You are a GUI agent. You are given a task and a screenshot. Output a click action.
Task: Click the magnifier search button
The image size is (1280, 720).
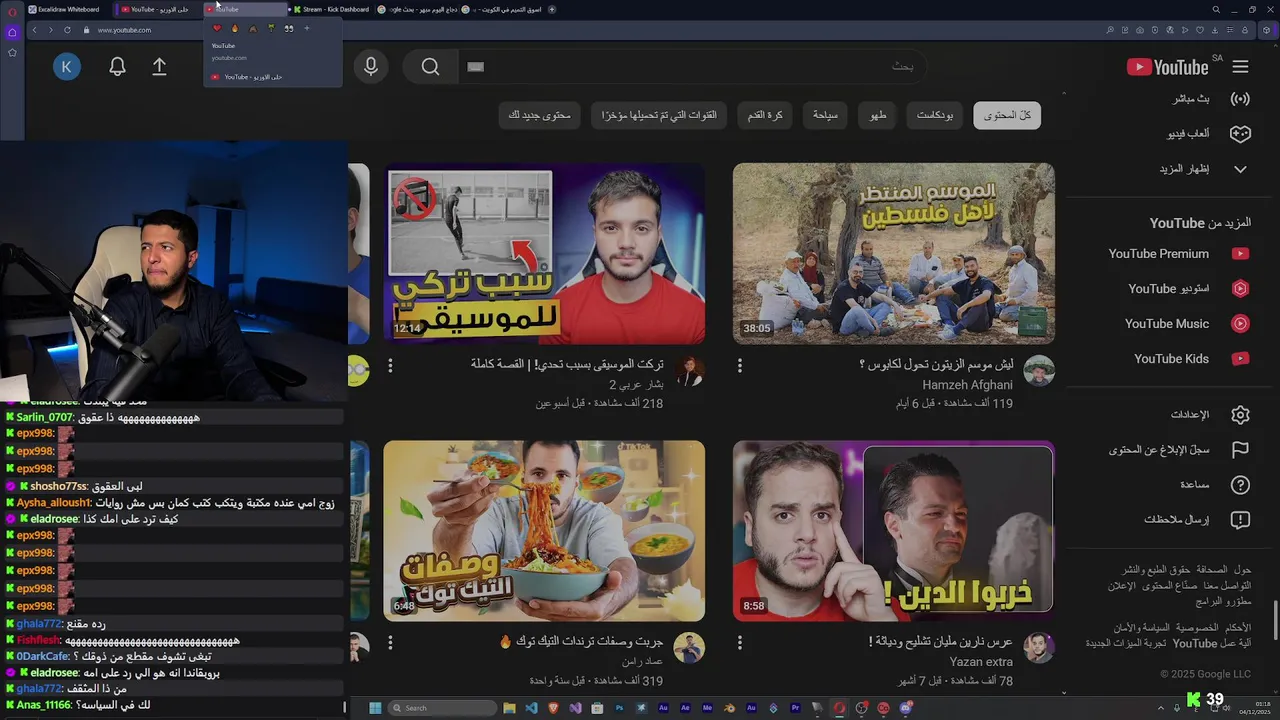(x=430, y=67)
